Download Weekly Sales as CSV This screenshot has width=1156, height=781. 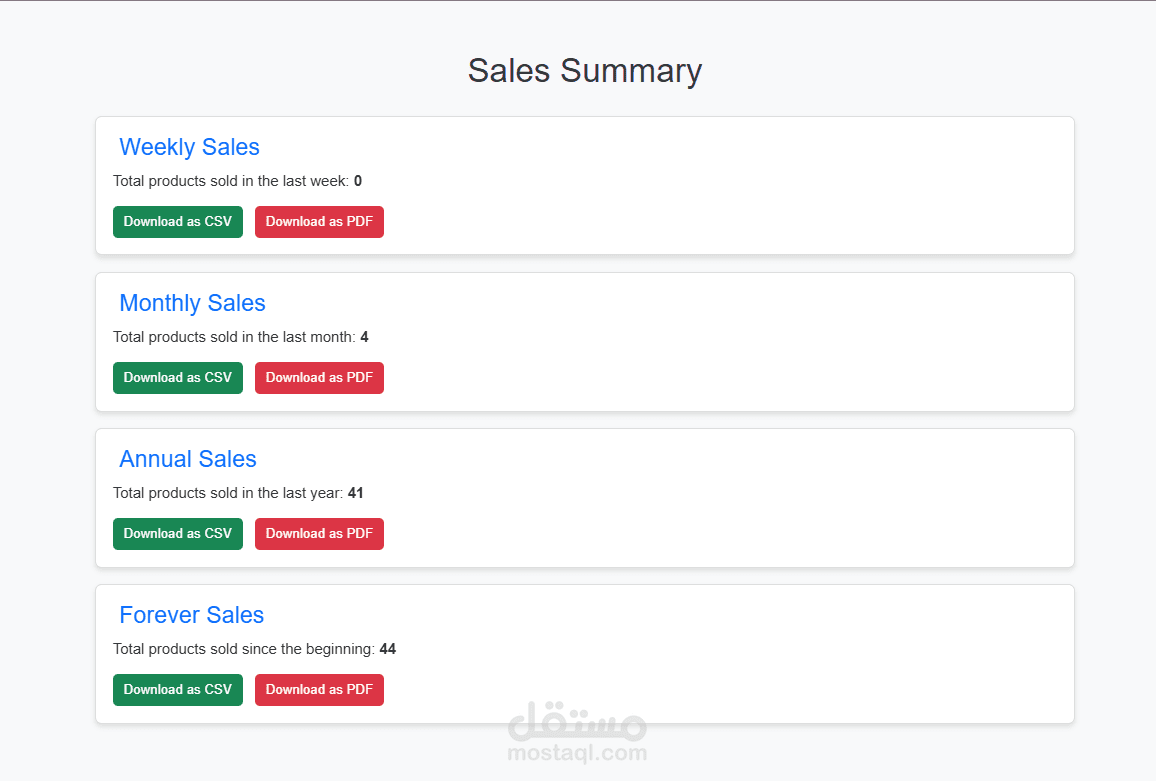[178, 222]
